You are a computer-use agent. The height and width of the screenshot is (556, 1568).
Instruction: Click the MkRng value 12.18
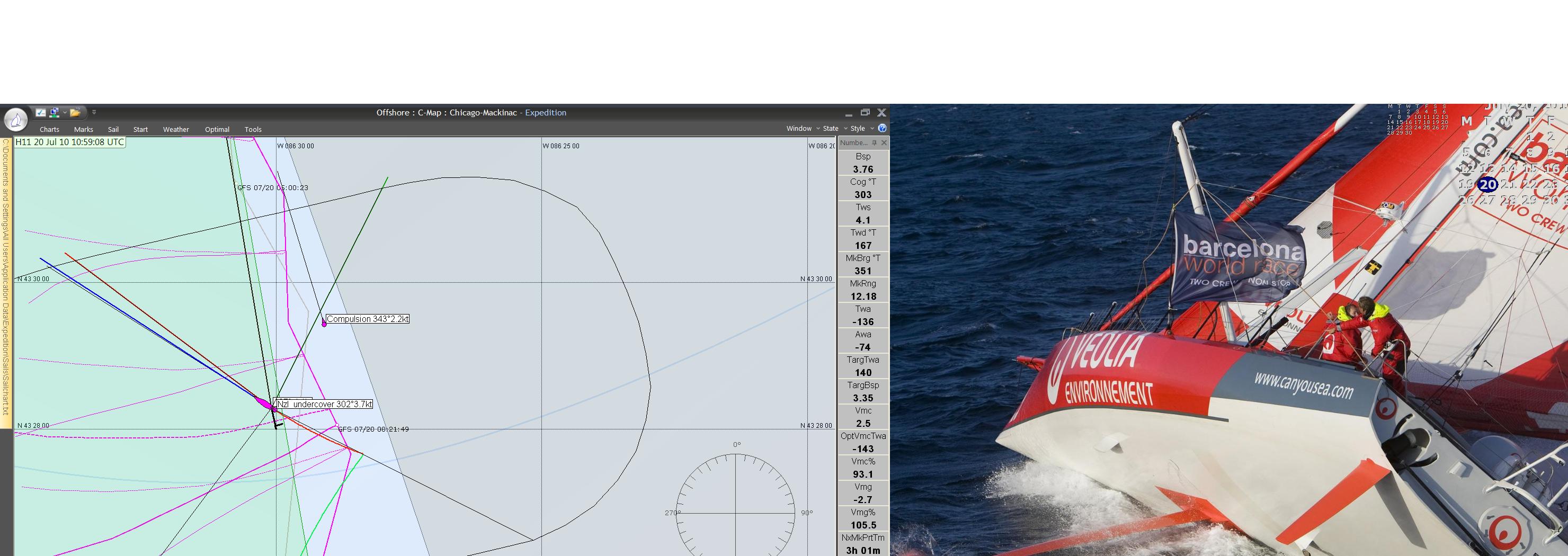[863, 297]
